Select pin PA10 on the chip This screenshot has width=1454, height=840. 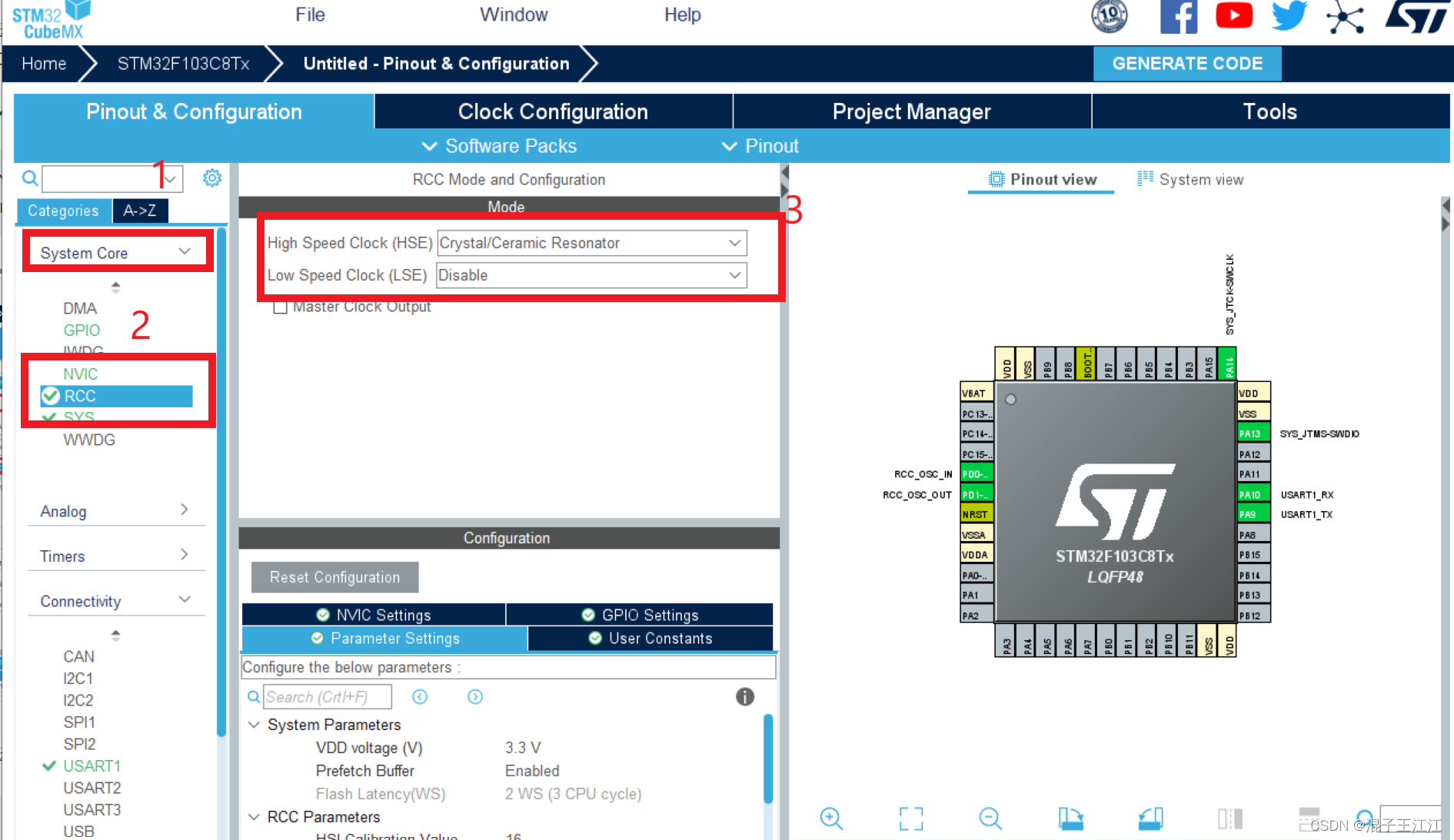(x=1253, y=494)
